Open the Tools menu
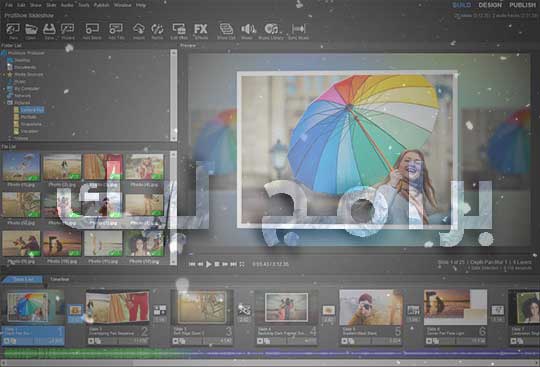The image size is (540, 367). (84, 5)
